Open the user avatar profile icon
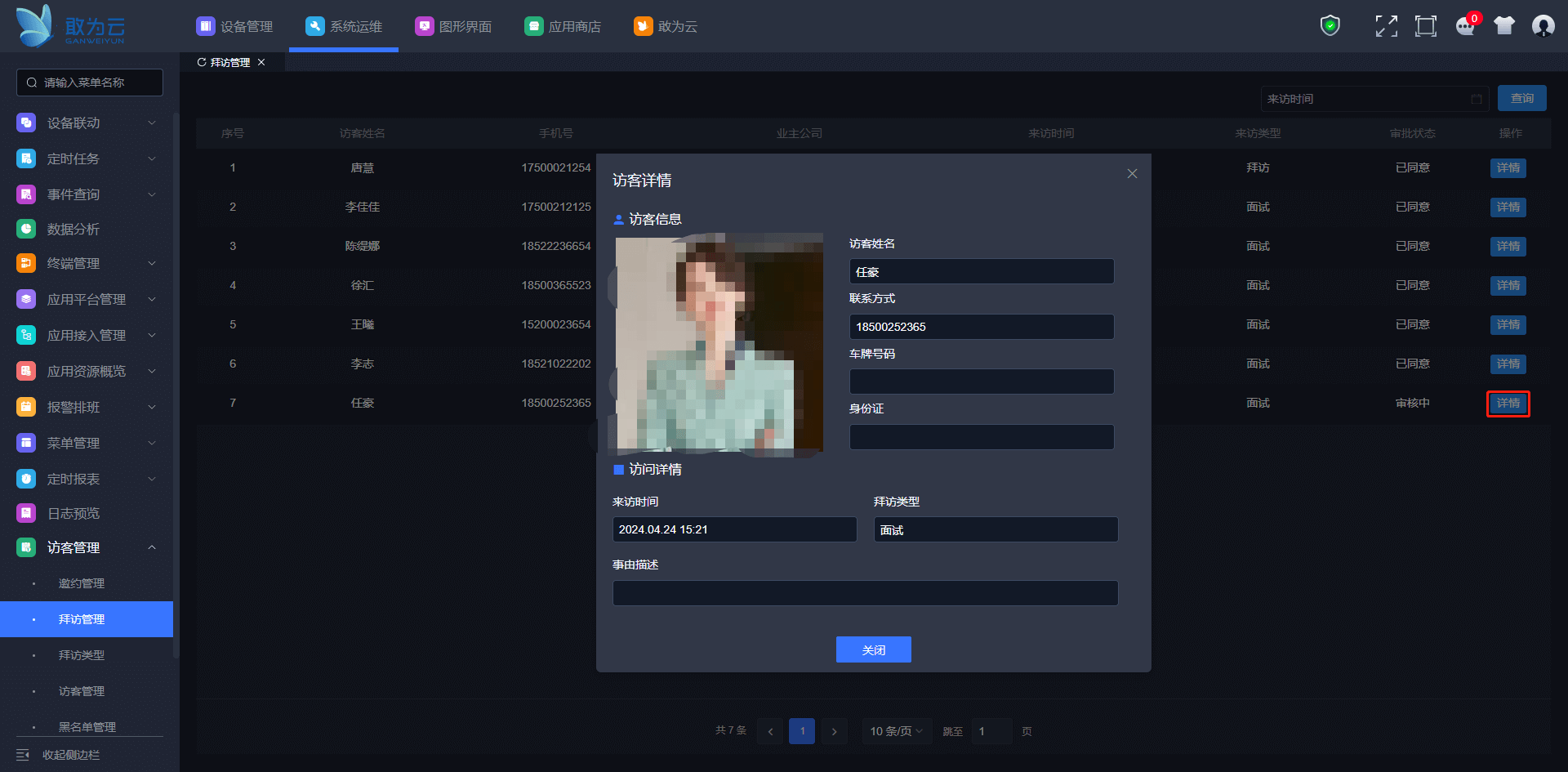This screenshot has height=772, width=1568. click(x=1543, y=26)
